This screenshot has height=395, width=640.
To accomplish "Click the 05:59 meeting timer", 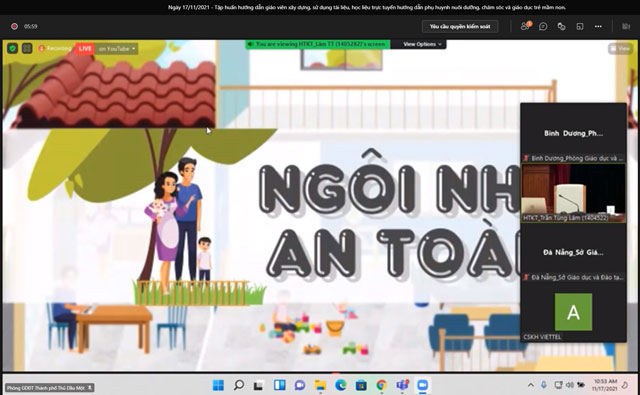I will tap(31, 27).
